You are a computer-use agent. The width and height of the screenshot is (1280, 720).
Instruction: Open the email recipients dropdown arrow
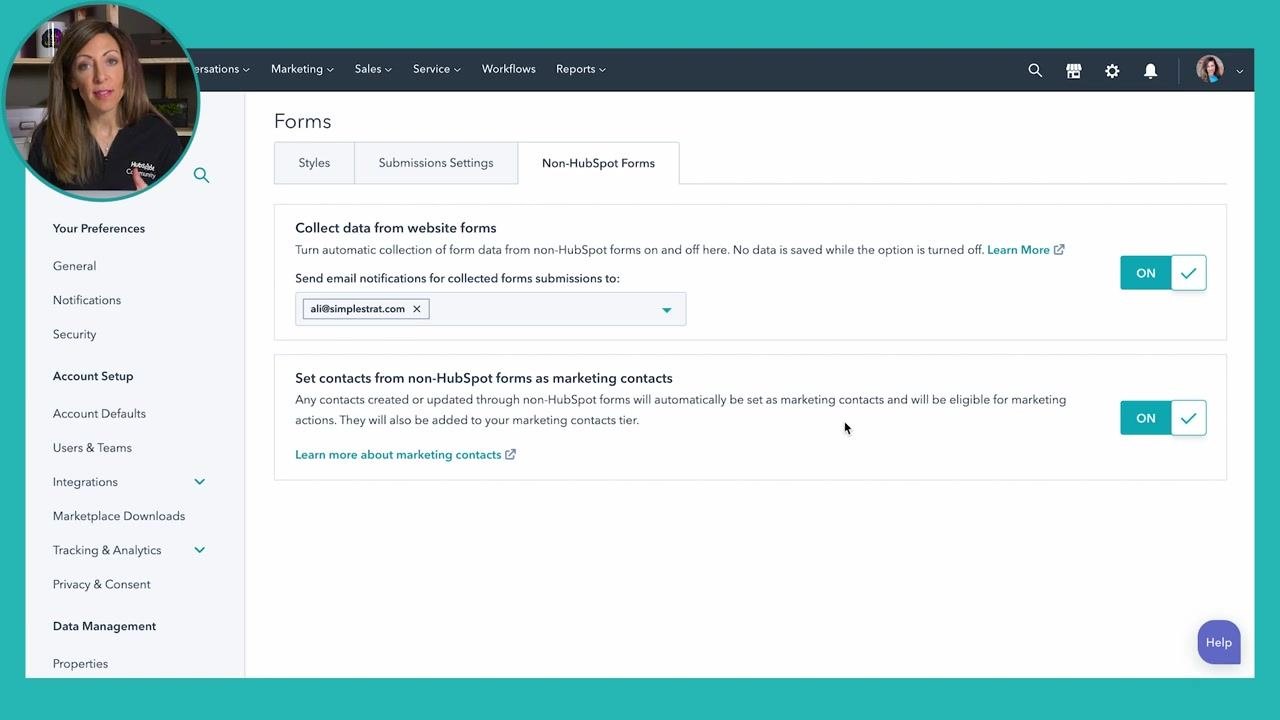pyautogui.click(x=667, y=310)
